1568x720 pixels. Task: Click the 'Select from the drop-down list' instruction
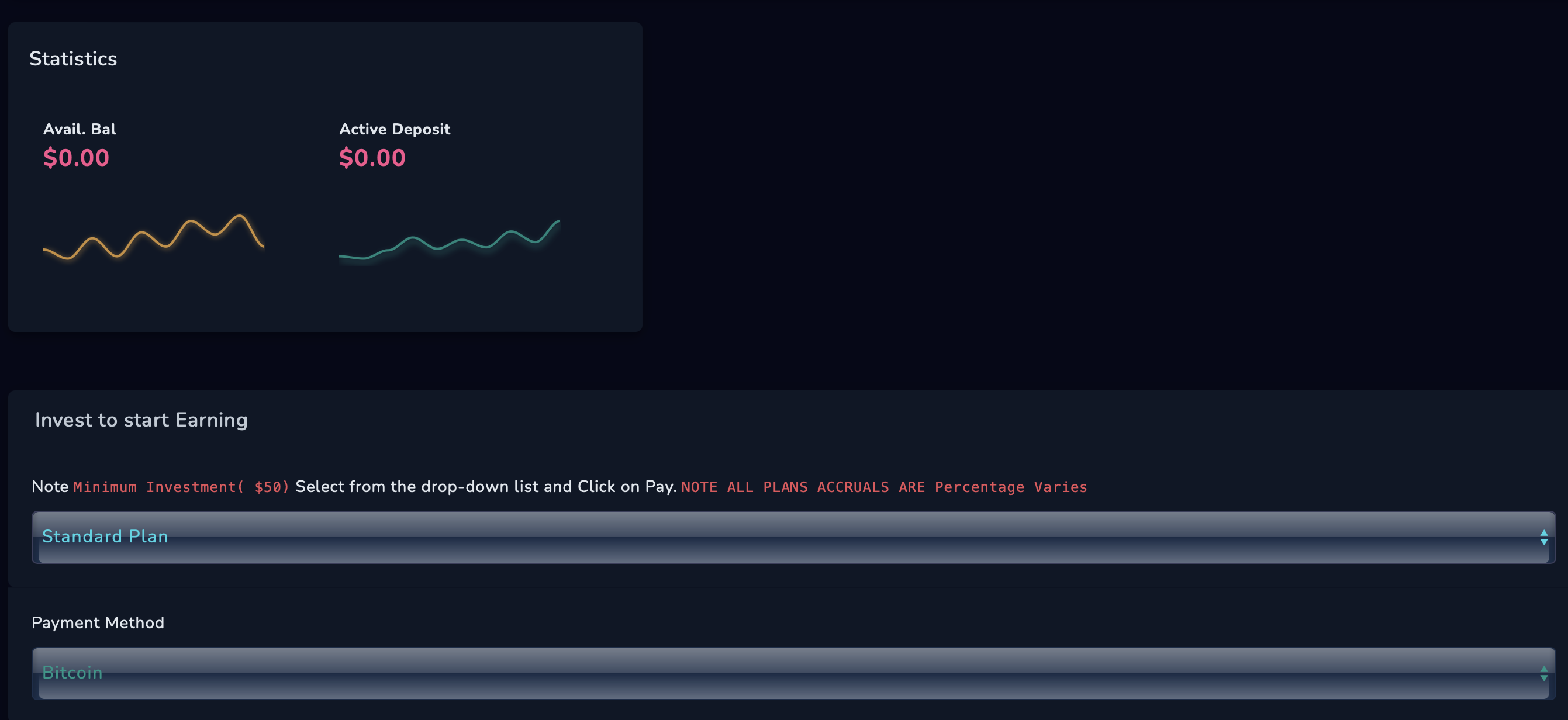point(486,487)
